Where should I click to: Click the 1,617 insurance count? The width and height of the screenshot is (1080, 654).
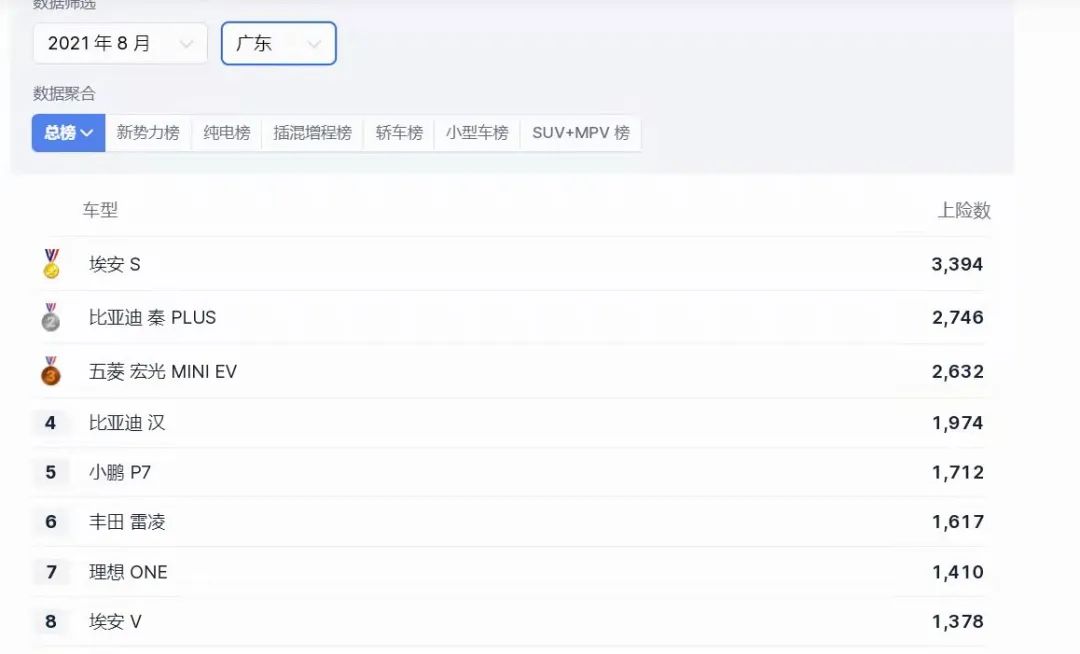click(x=957, y=522)
